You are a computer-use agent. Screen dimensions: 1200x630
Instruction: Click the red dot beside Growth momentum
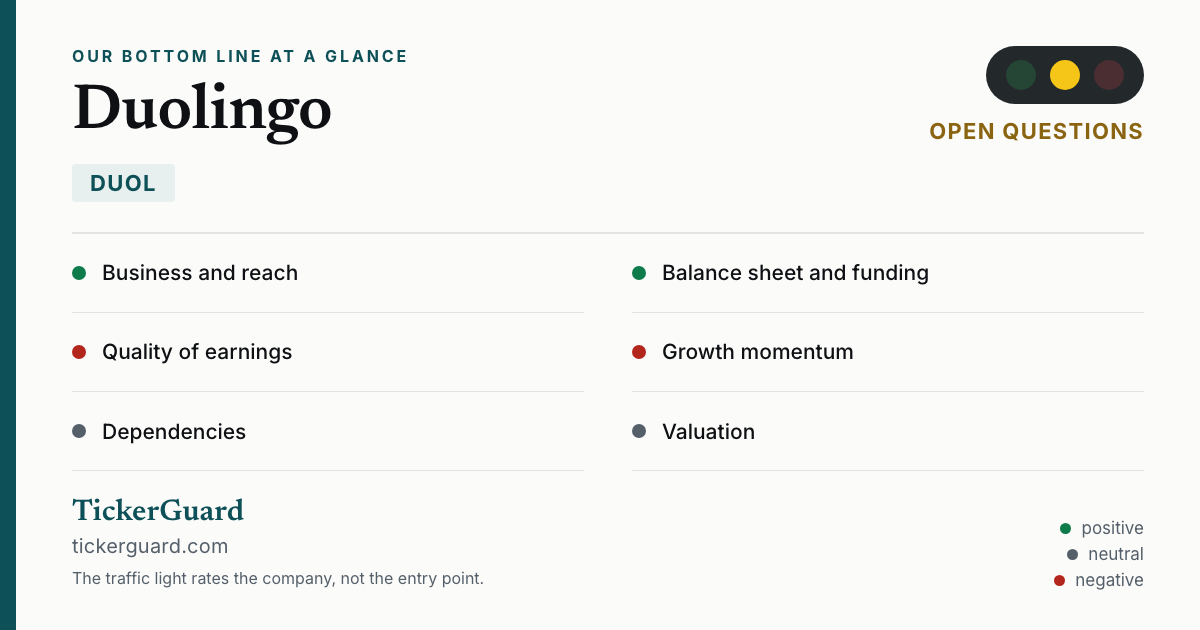coord(639,352)
